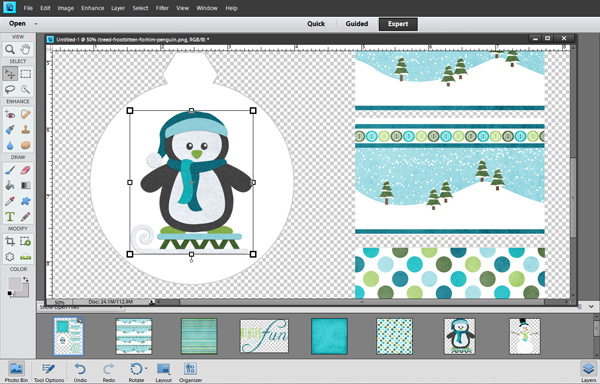Select the Rectangular Marquee tool

25,73
